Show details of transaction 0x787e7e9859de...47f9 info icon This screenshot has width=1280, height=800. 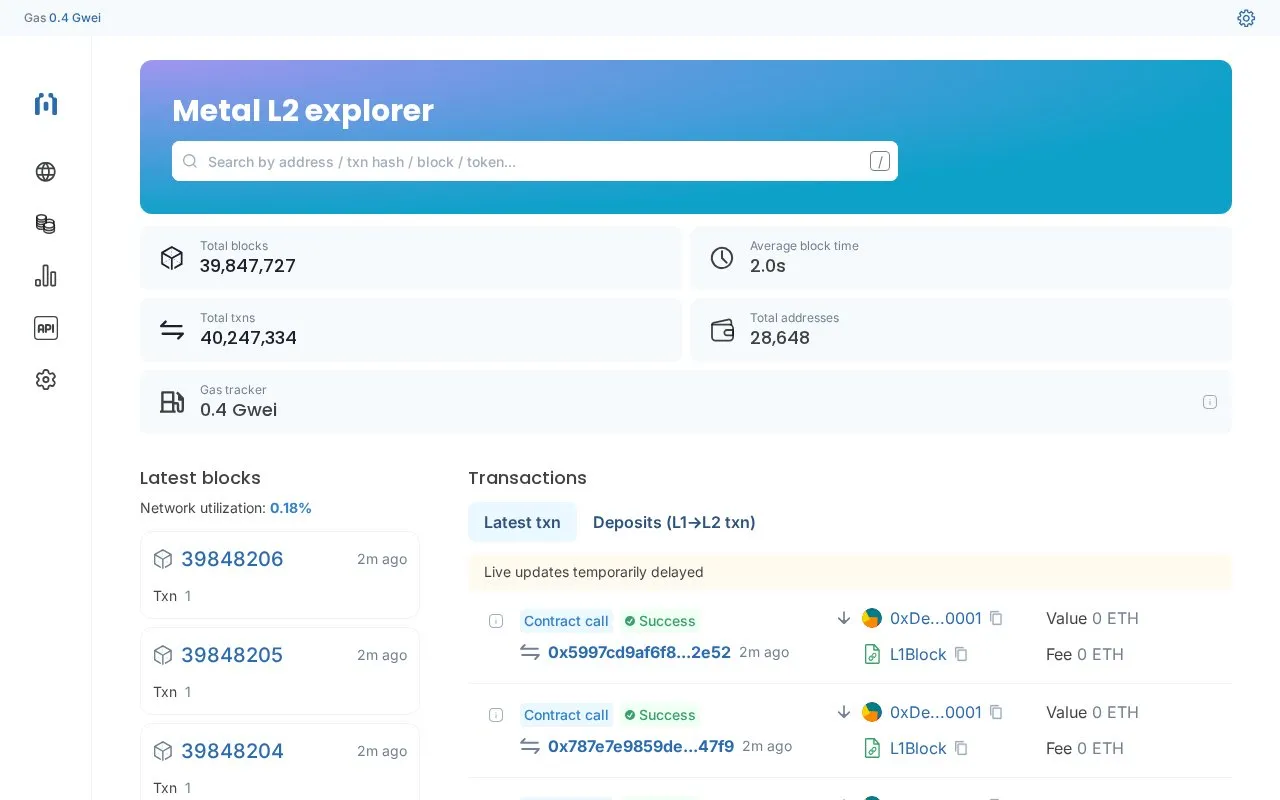[495, 715]
